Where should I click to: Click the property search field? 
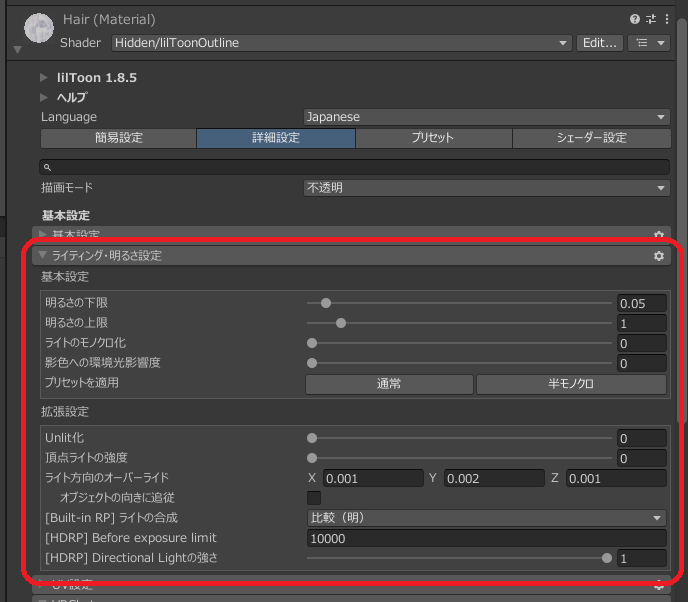click(x=355, y=167)
